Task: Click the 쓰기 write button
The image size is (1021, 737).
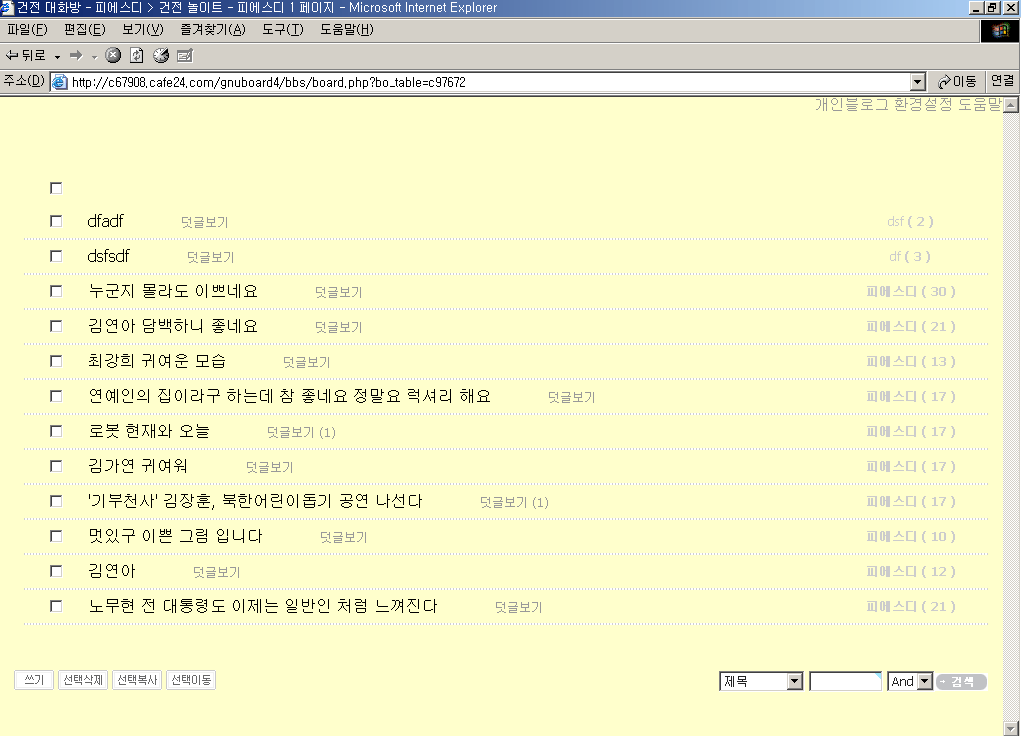Action: (x=34, y=680)
